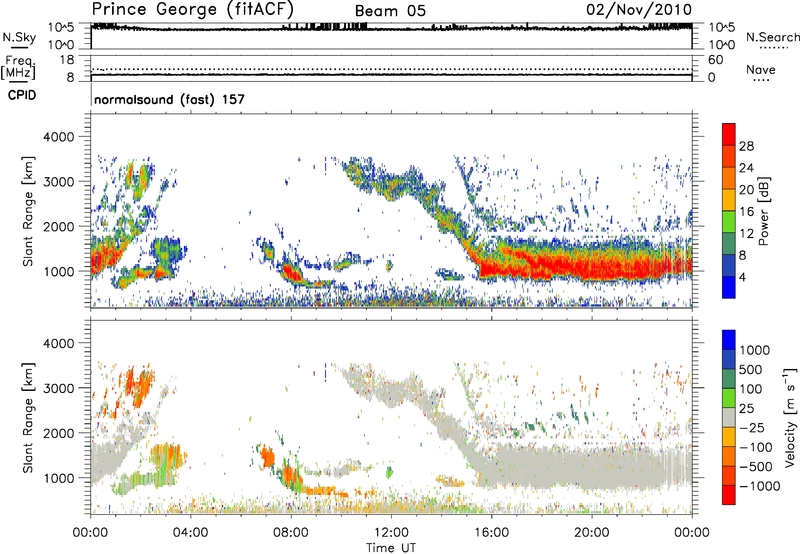Select the "Freq. [MHz]" axis label

point(19,67)
